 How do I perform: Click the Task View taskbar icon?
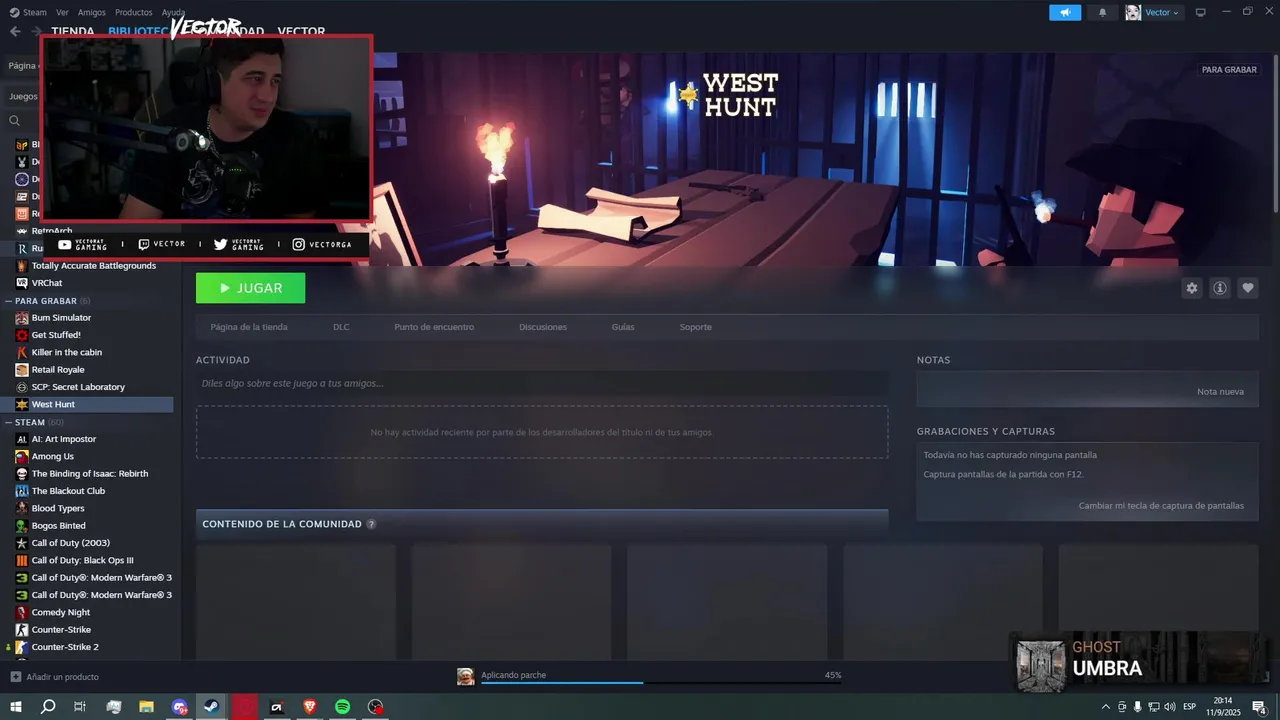click(x=80, y=707)
